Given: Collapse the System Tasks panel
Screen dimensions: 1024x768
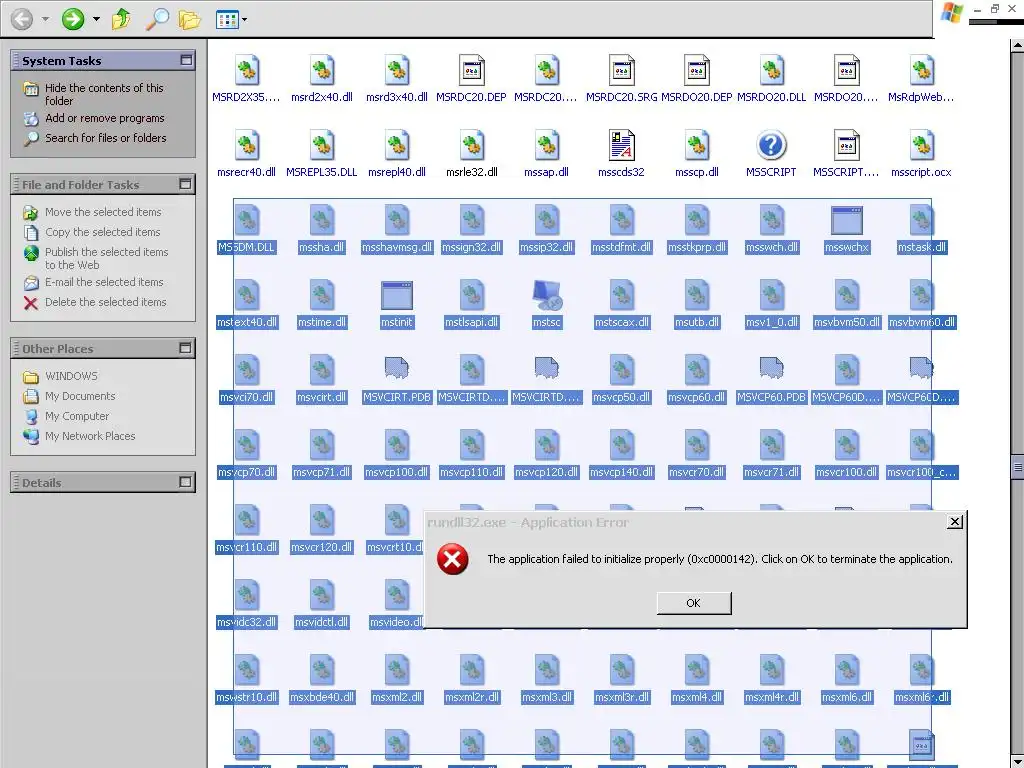Looking at the screenshot, I should pyautogui.click(x=186, y=60).
